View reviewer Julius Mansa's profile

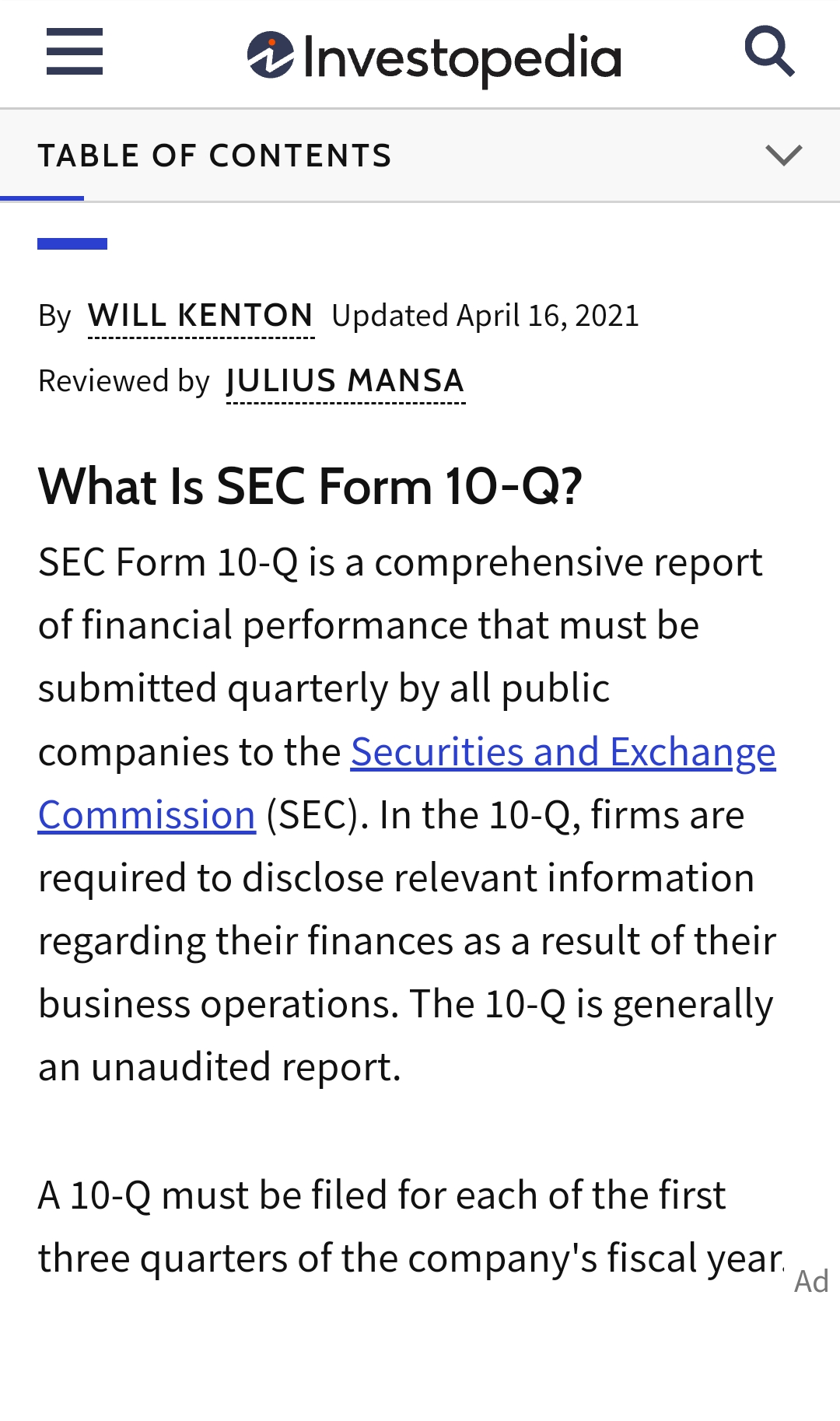(x=345, y=382)
